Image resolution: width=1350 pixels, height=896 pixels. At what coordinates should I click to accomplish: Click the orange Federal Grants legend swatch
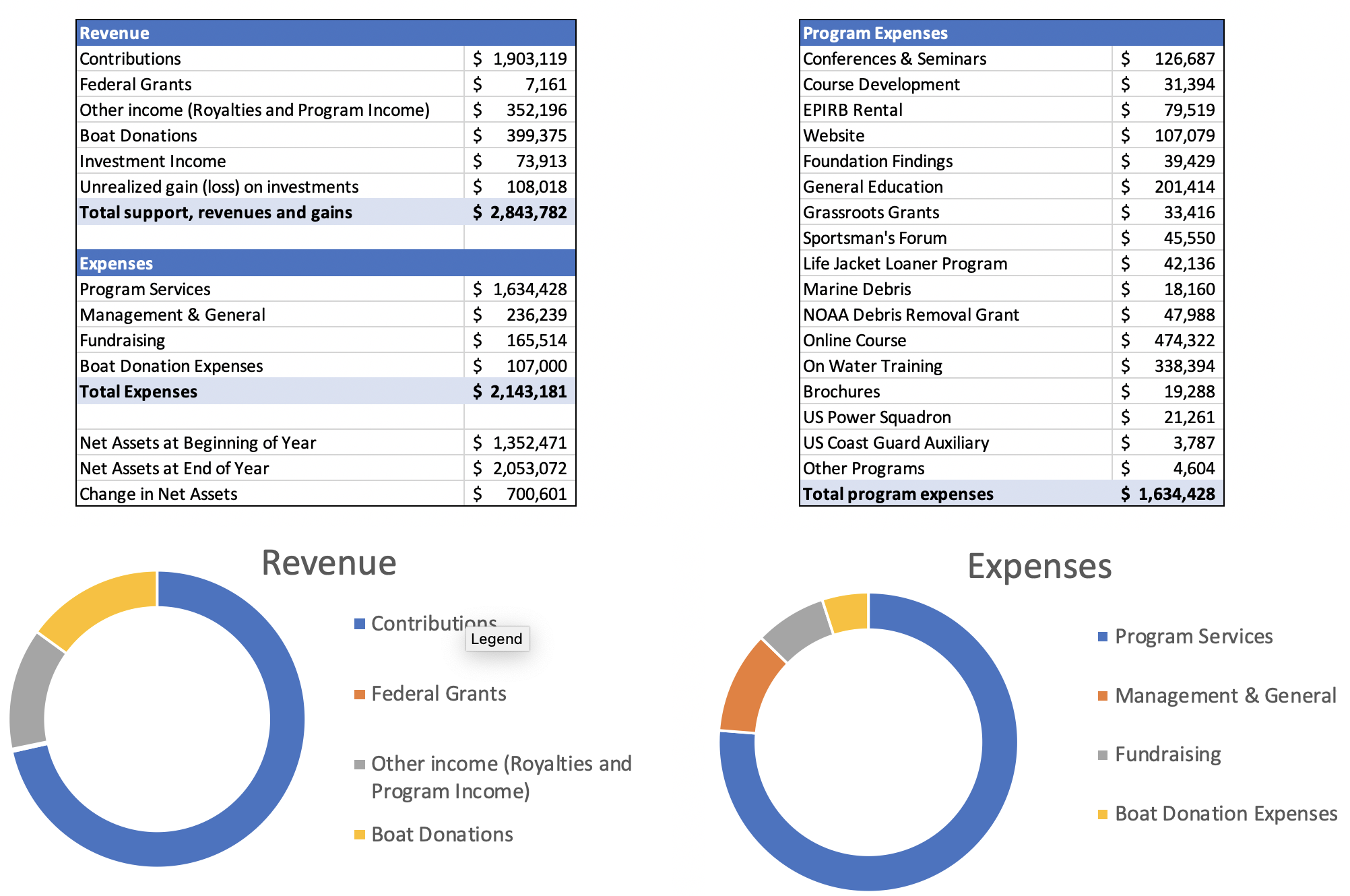(360, 694)
